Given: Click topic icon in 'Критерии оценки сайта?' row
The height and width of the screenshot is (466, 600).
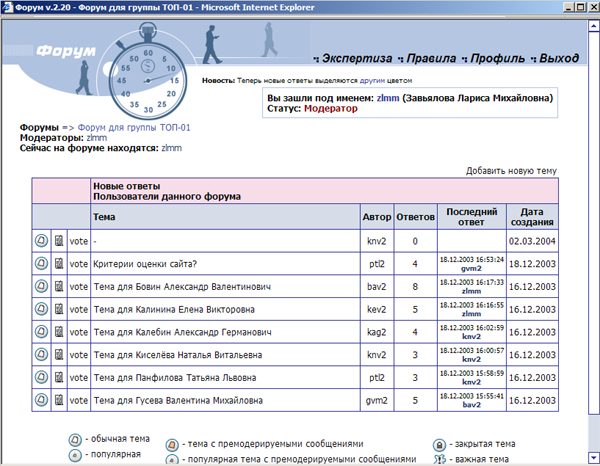Looking at the screenshot, I should pyautogui.click(x=41, y=264).
